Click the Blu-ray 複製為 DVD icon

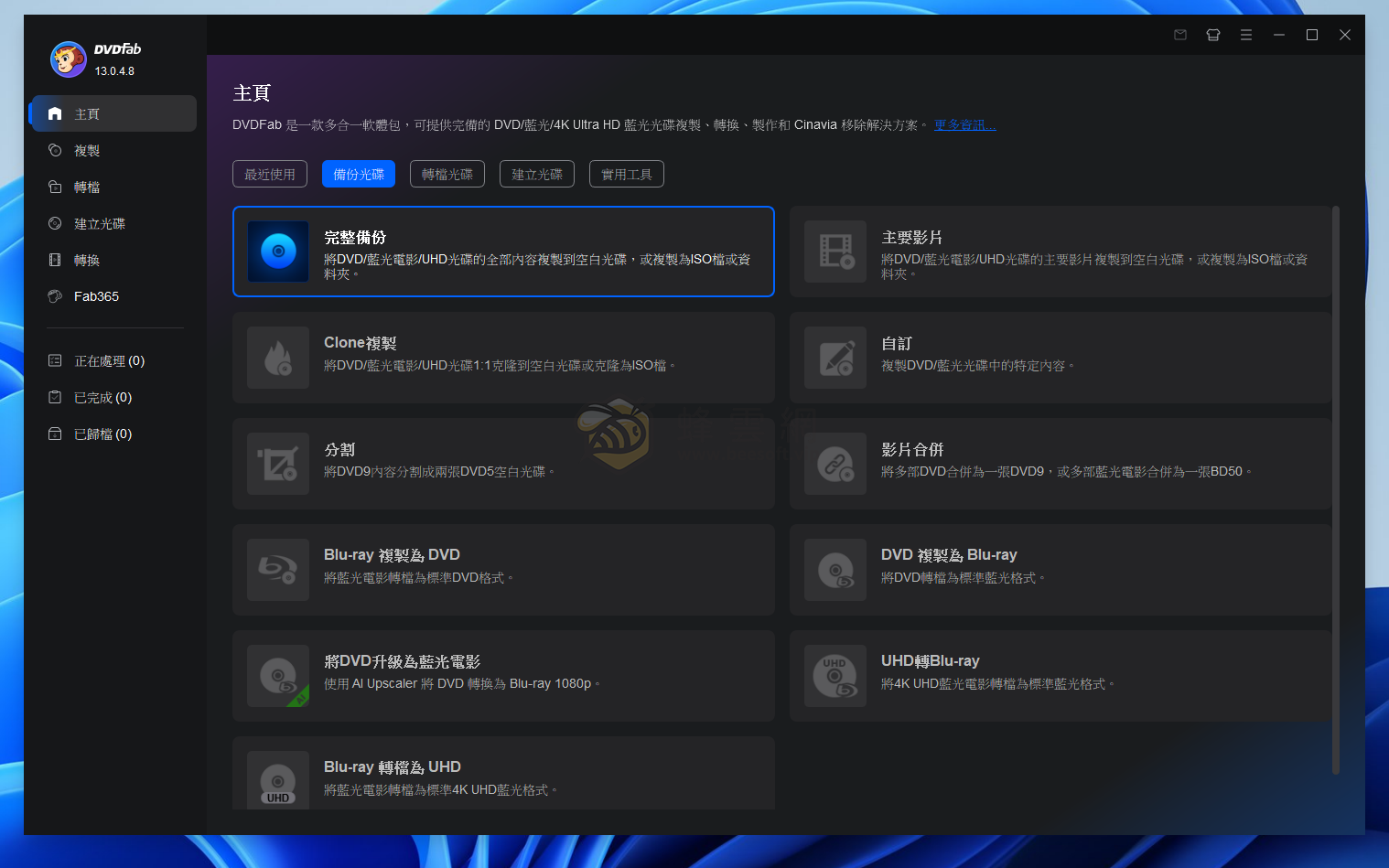pos(278,570)
